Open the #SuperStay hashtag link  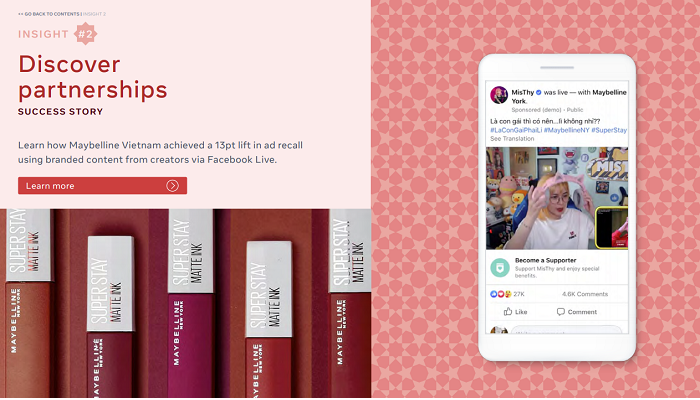(609, 130)
